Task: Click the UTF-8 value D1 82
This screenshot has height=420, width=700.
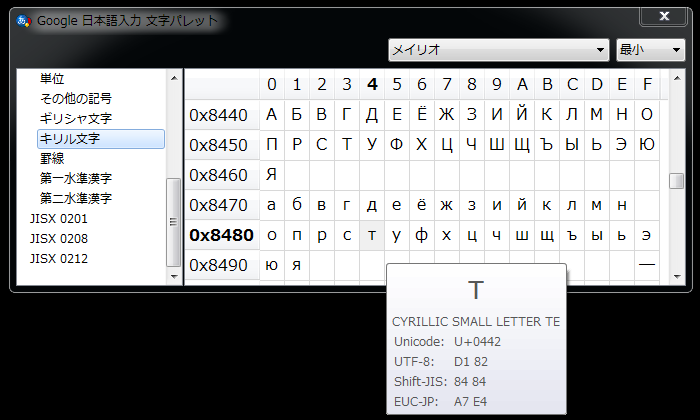Action: tap(471, 362)
